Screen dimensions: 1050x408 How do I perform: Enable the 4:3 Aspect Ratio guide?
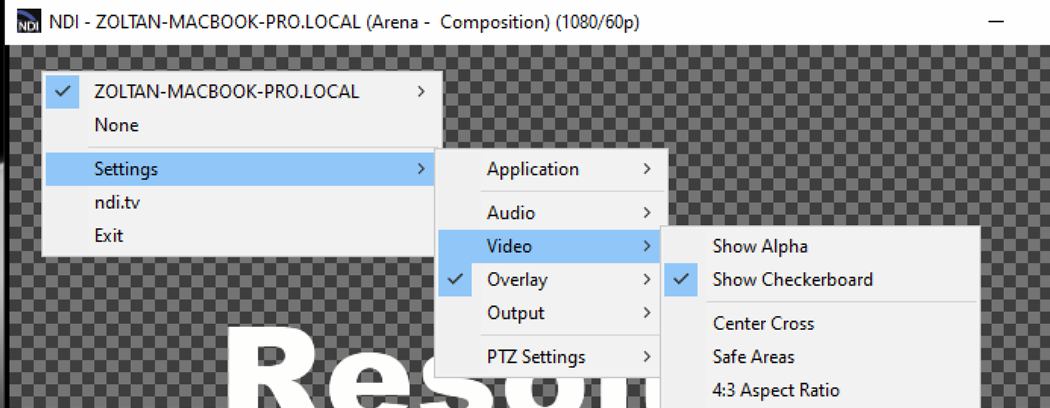point(776,390)
